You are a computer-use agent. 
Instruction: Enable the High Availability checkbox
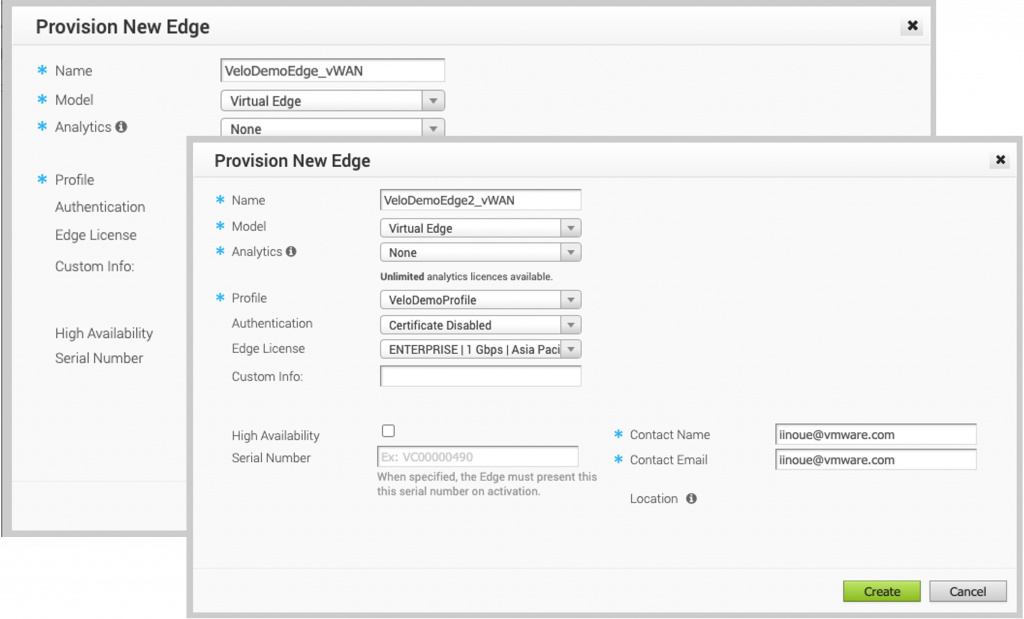click(x=389, y=431)
